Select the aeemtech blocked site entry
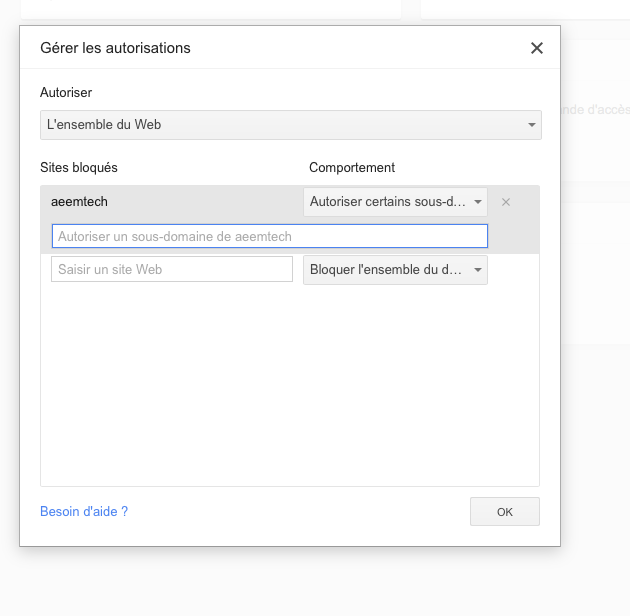 [79, 202]
